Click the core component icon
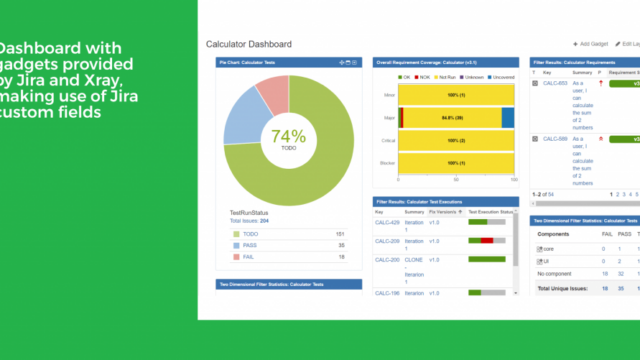This screenshot has height=360, width=640. [540, 249]
